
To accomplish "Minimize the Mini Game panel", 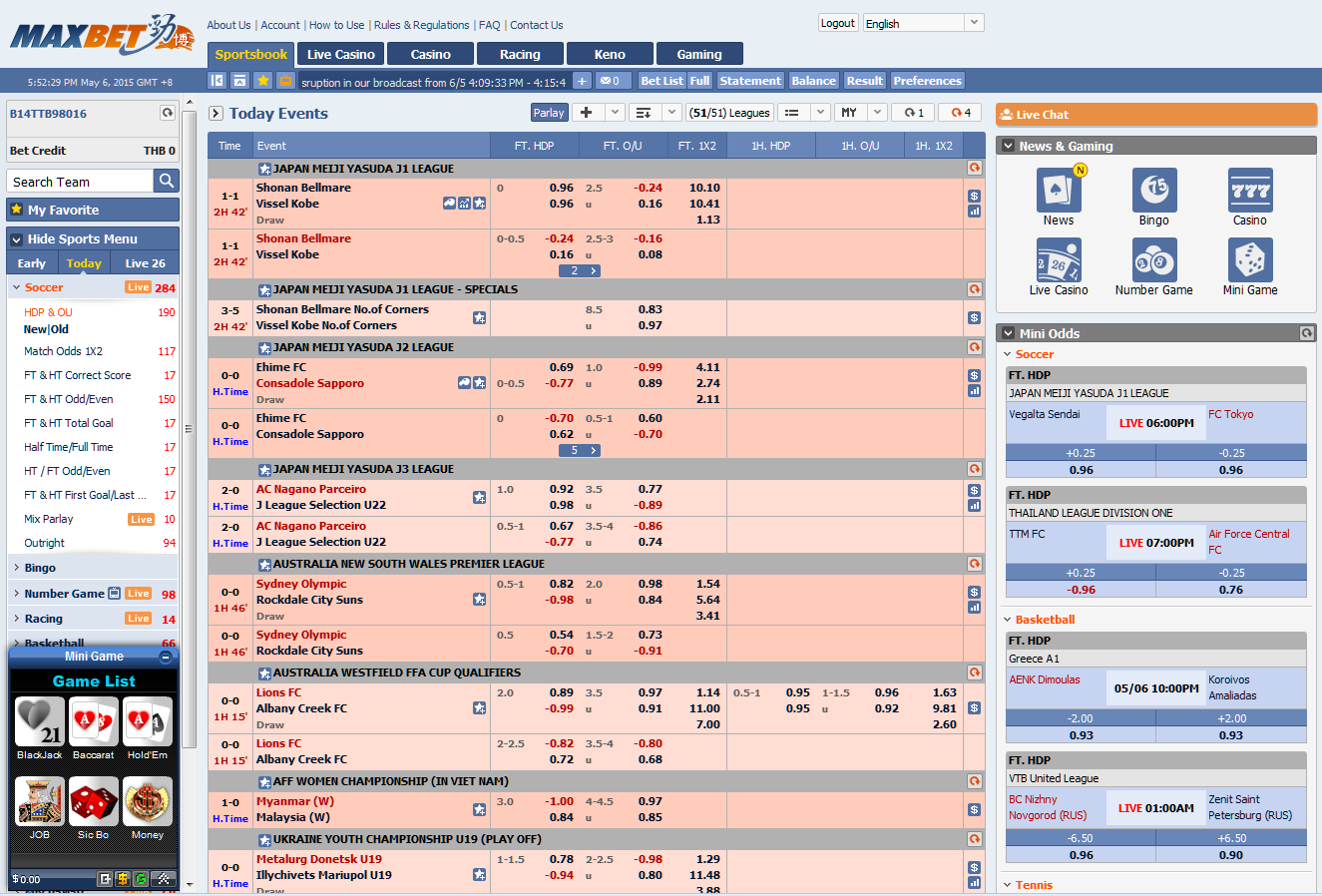I will (166, 657).
